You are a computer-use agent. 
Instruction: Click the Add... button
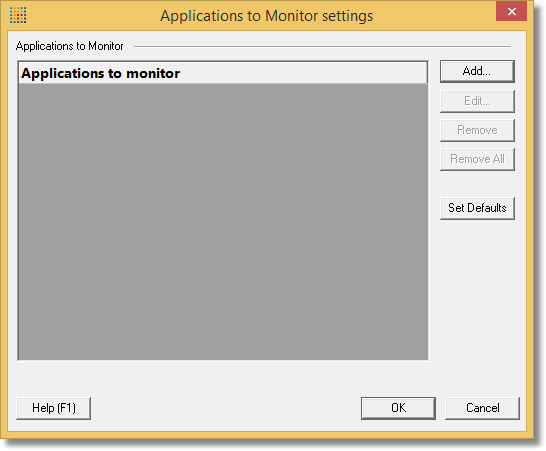point(477,71)
